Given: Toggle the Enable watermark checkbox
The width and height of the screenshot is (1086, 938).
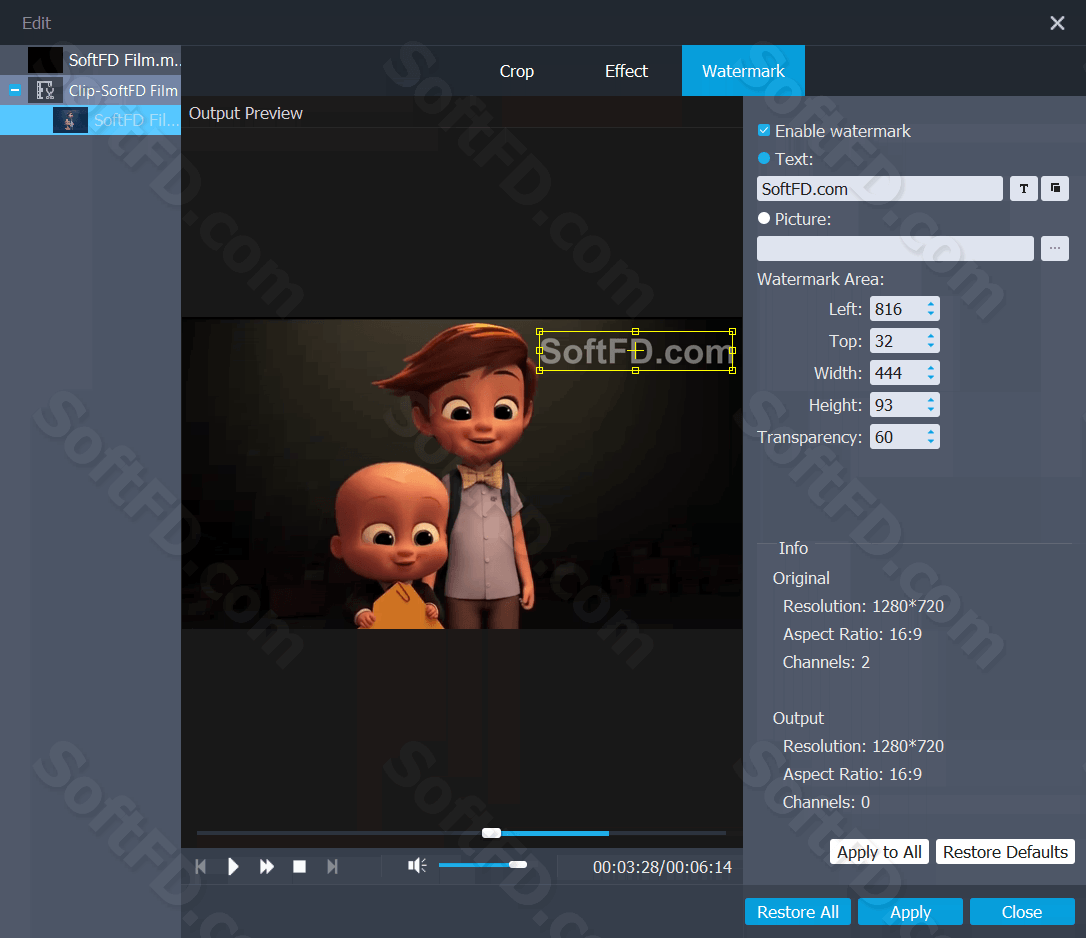Looking at the screenshot, I should coord(764,130).
